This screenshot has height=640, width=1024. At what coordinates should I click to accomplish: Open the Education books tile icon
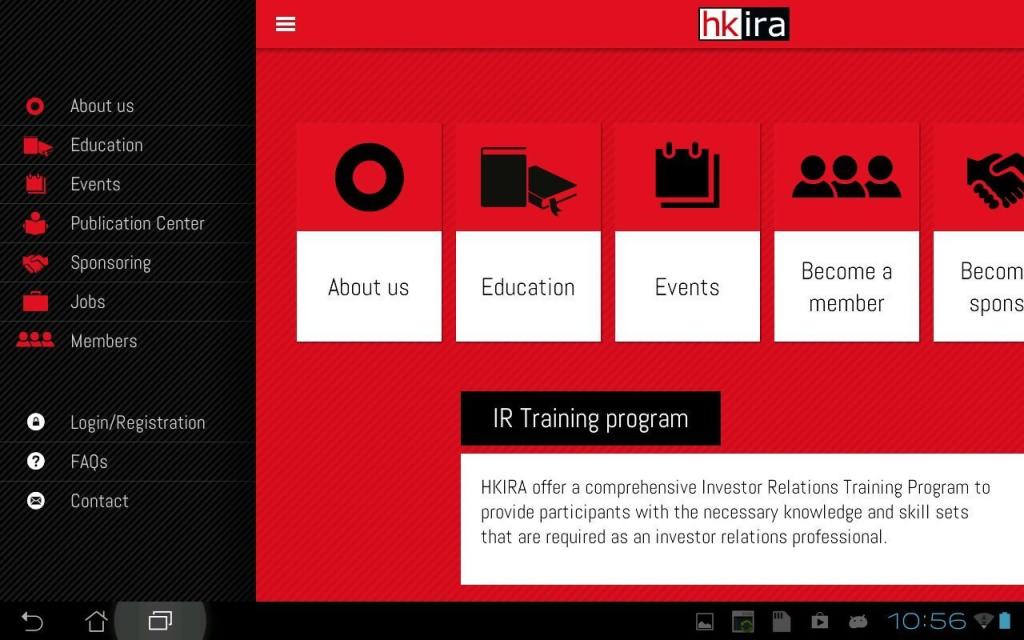(528, 178)
